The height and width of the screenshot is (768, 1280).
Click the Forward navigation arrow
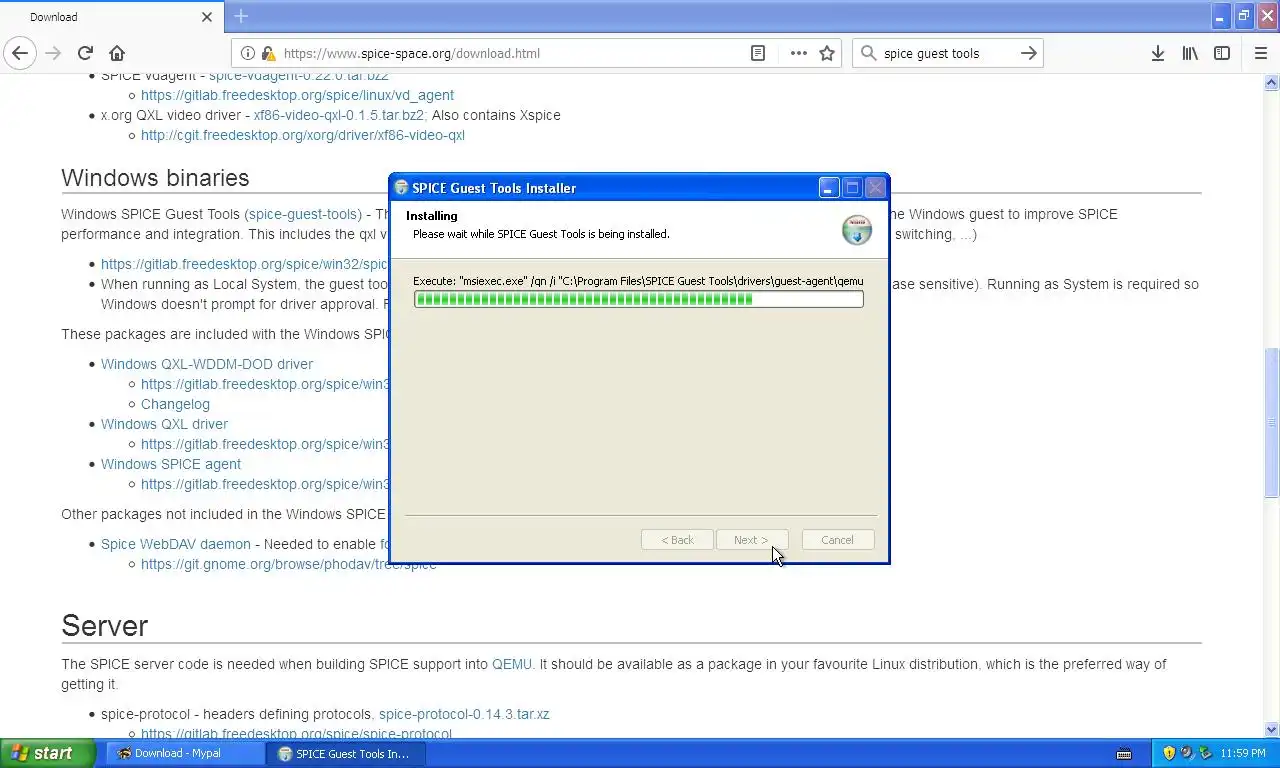point(53,53)
